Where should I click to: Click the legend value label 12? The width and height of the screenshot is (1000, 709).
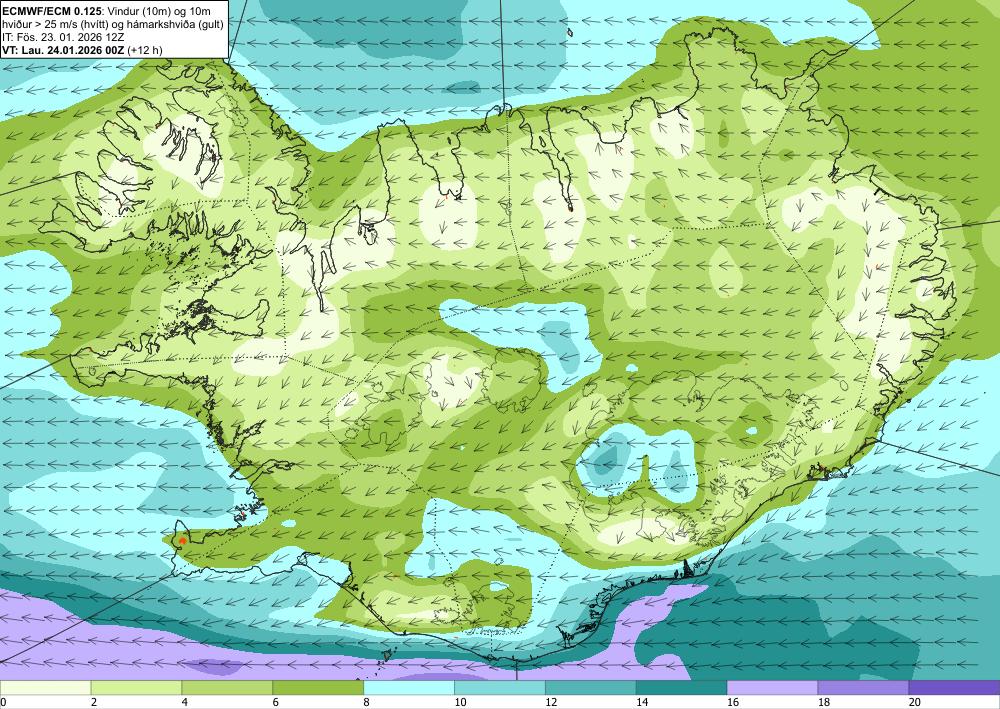[x=551, y=702]
